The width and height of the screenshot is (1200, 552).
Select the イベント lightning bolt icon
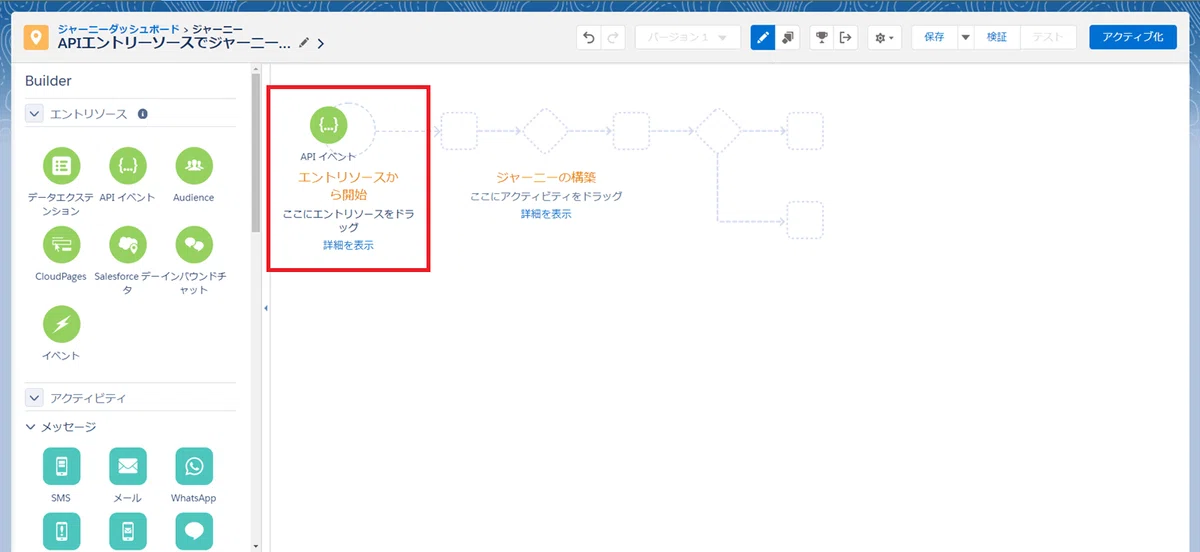(61, 324)
